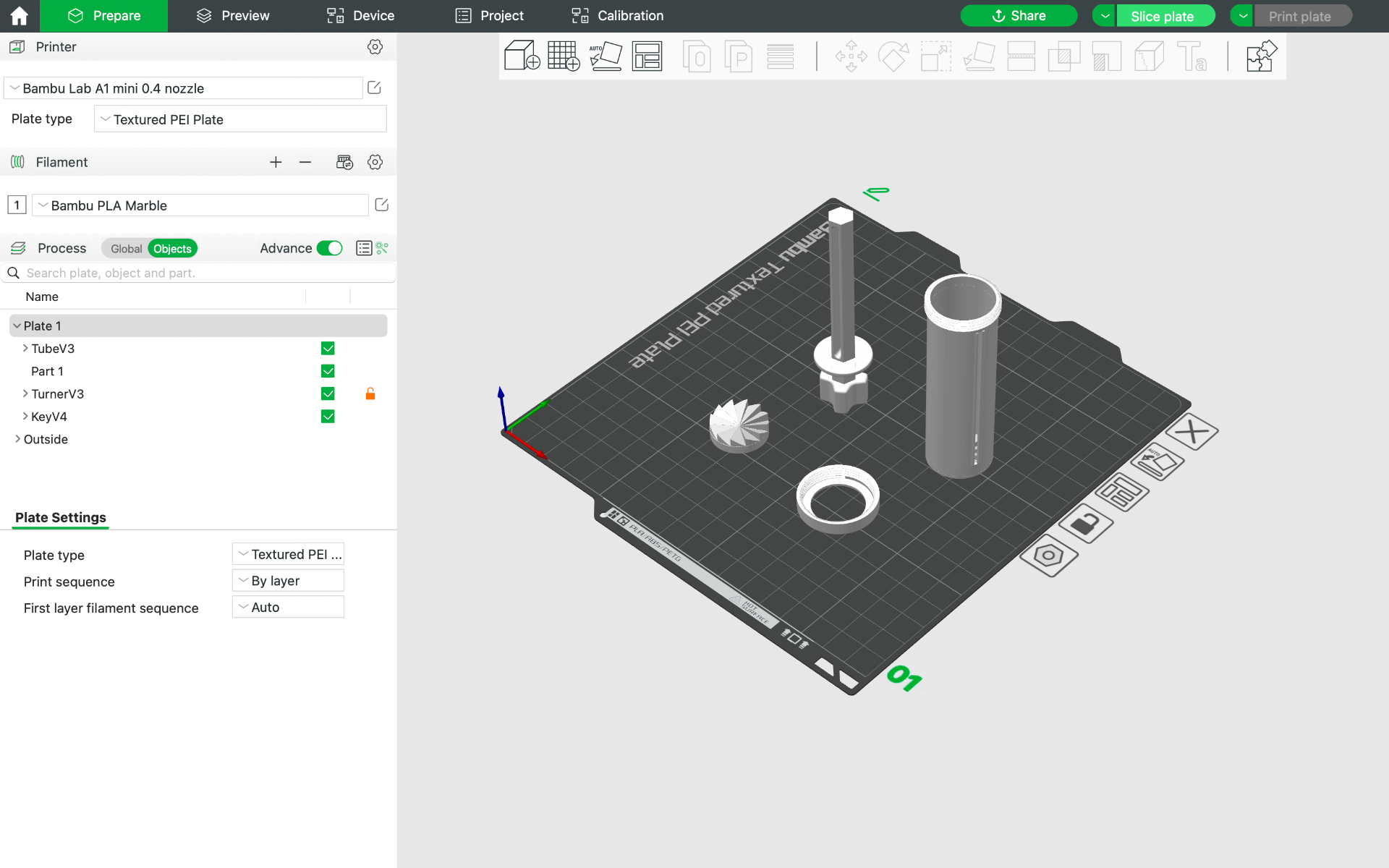This screenshot has height=868, width=1389.
Task: Click the Share button
Action: 1019,16
